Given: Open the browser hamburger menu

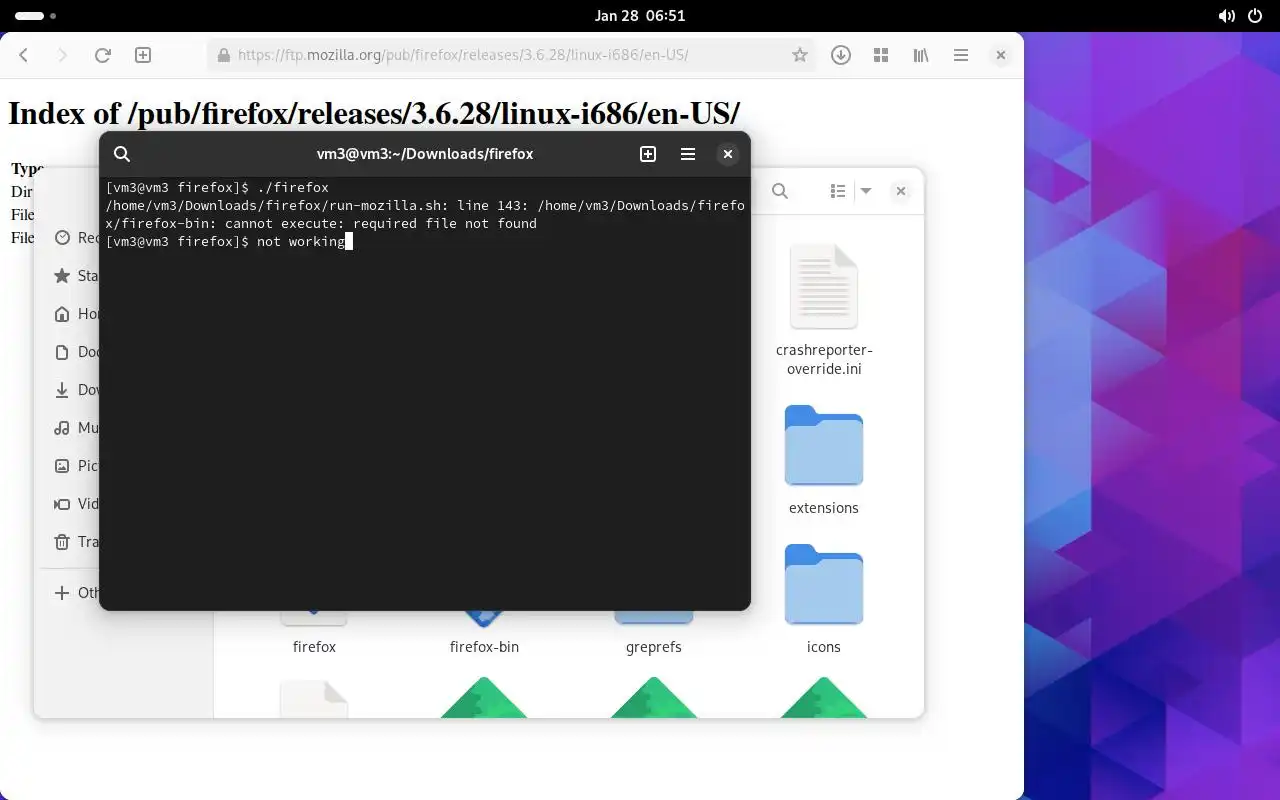Looking at the screenshot, I should point(961,56).
